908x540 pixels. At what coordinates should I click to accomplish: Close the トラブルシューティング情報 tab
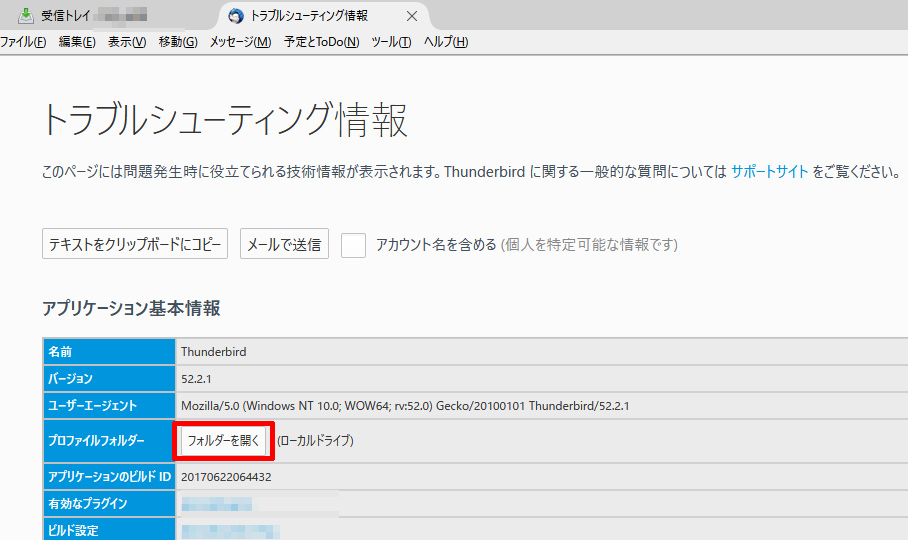[x=412, y=16]
